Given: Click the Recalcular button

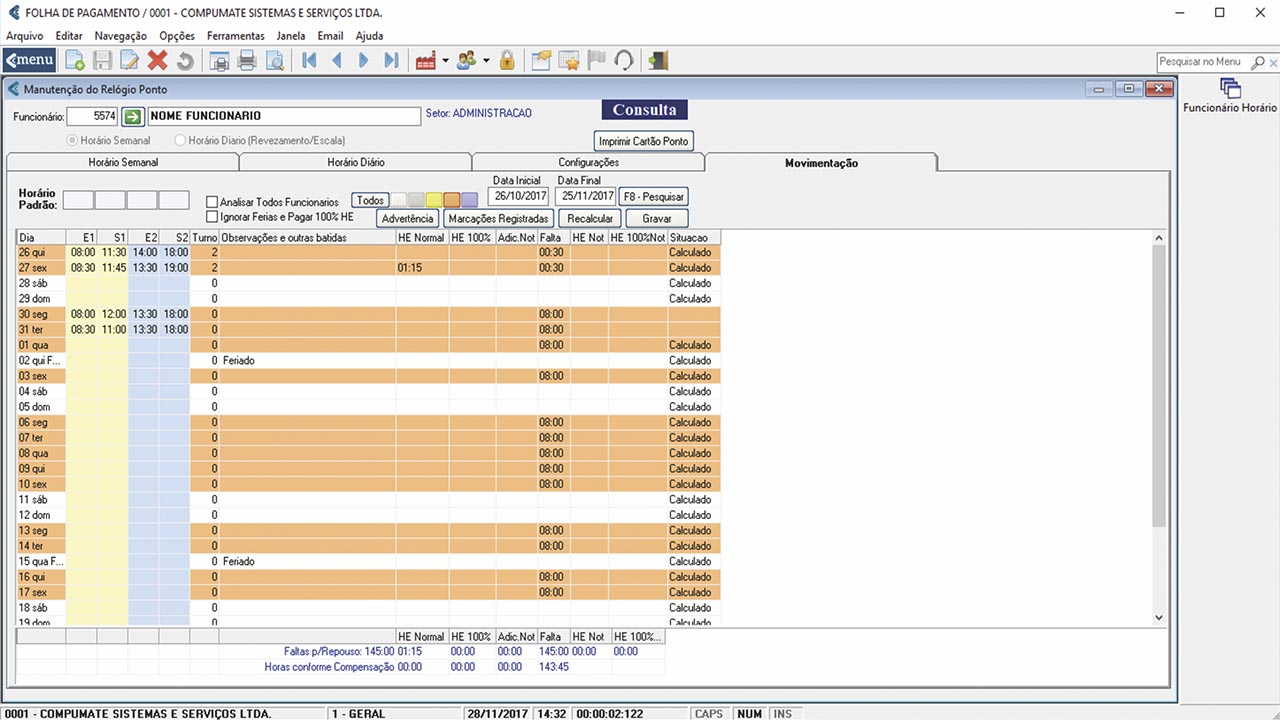Looking at the screenshot, I should click(x=589, y=218).
